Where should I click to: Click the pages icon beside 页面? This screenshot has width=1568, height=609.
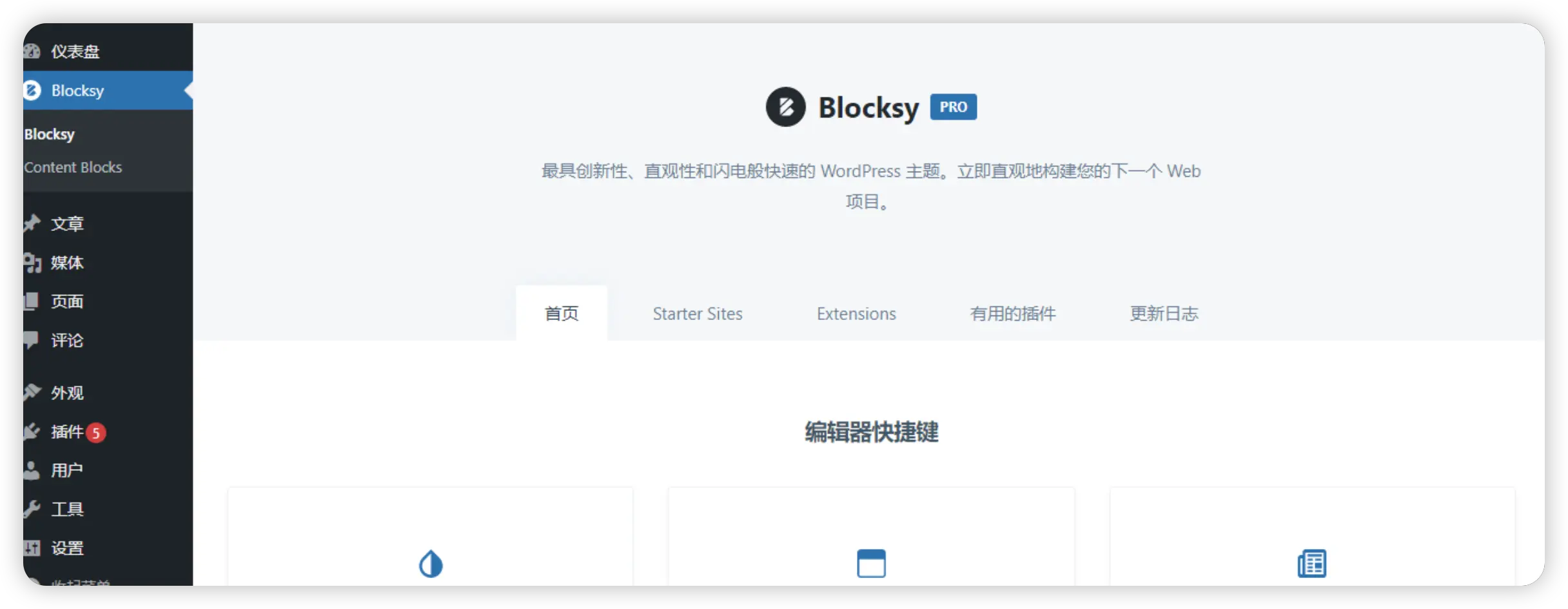[31, 301]
